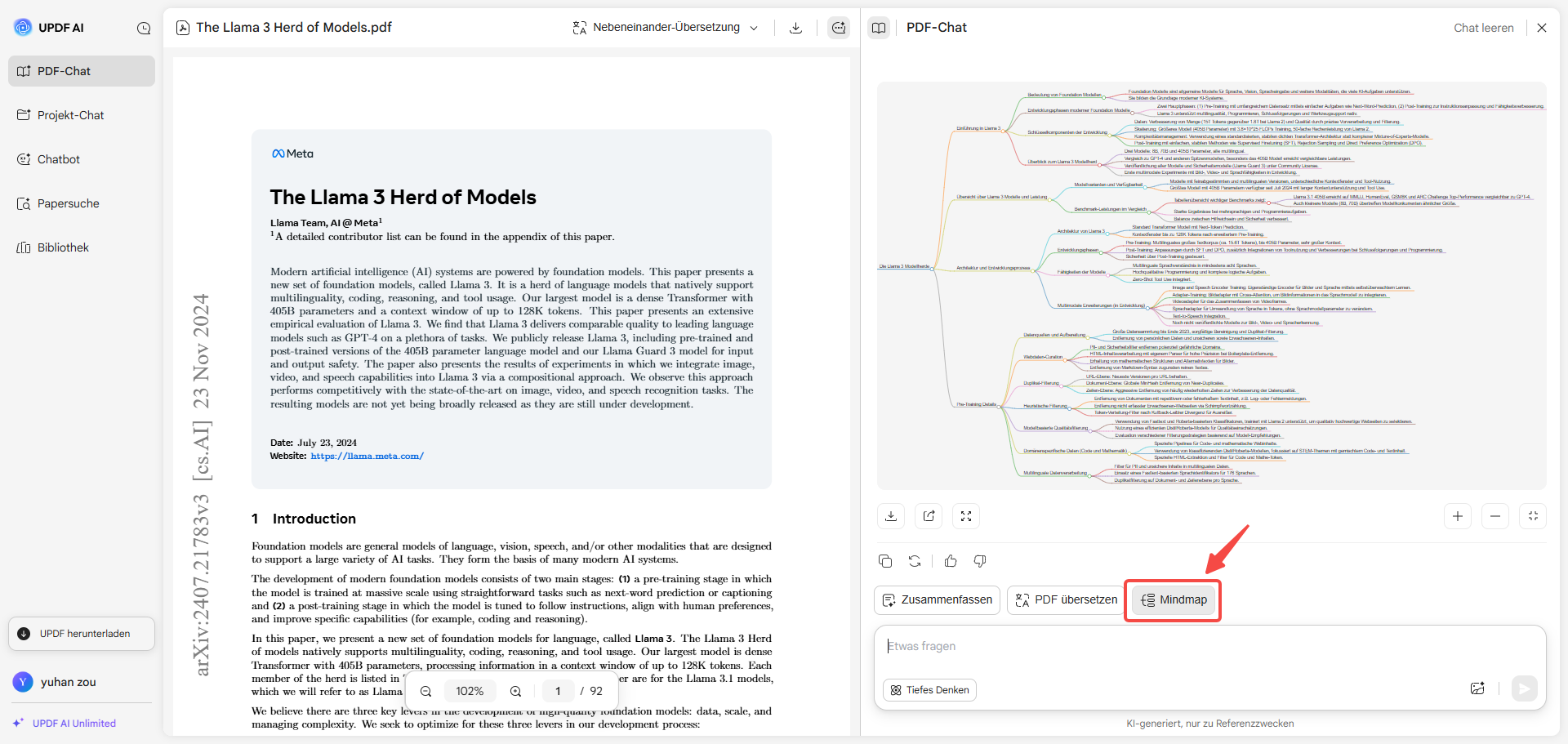
Task: Click the paper title The Llama 3 Herd of Models
Action: tap(403, 198)
